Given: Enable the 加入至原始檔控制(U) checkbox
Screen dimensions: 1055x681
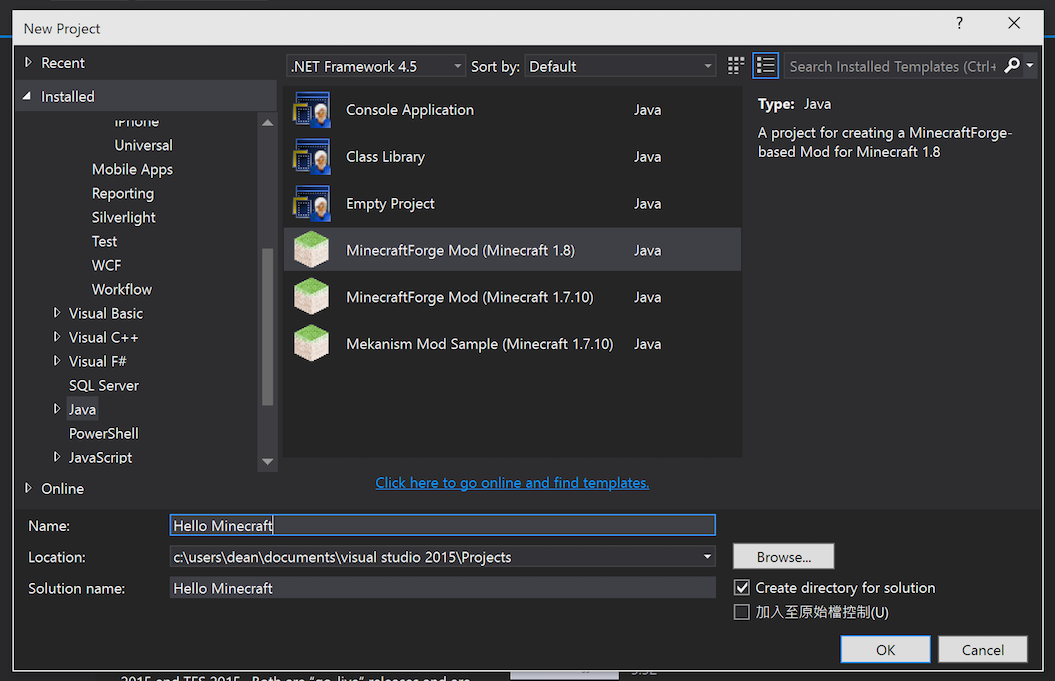Looking at the screenshot, I should [x=741, y=612].
